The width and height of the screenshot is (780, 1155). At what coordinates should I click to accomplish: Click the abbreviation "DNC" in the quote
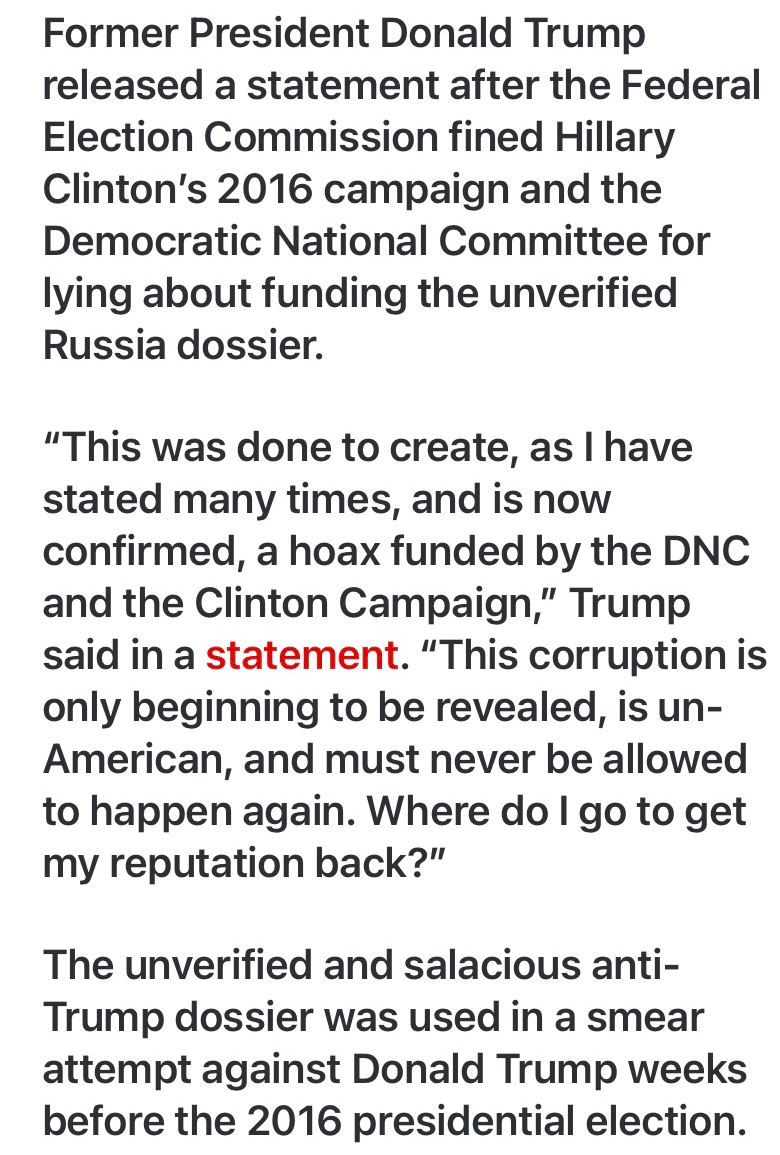706,552
